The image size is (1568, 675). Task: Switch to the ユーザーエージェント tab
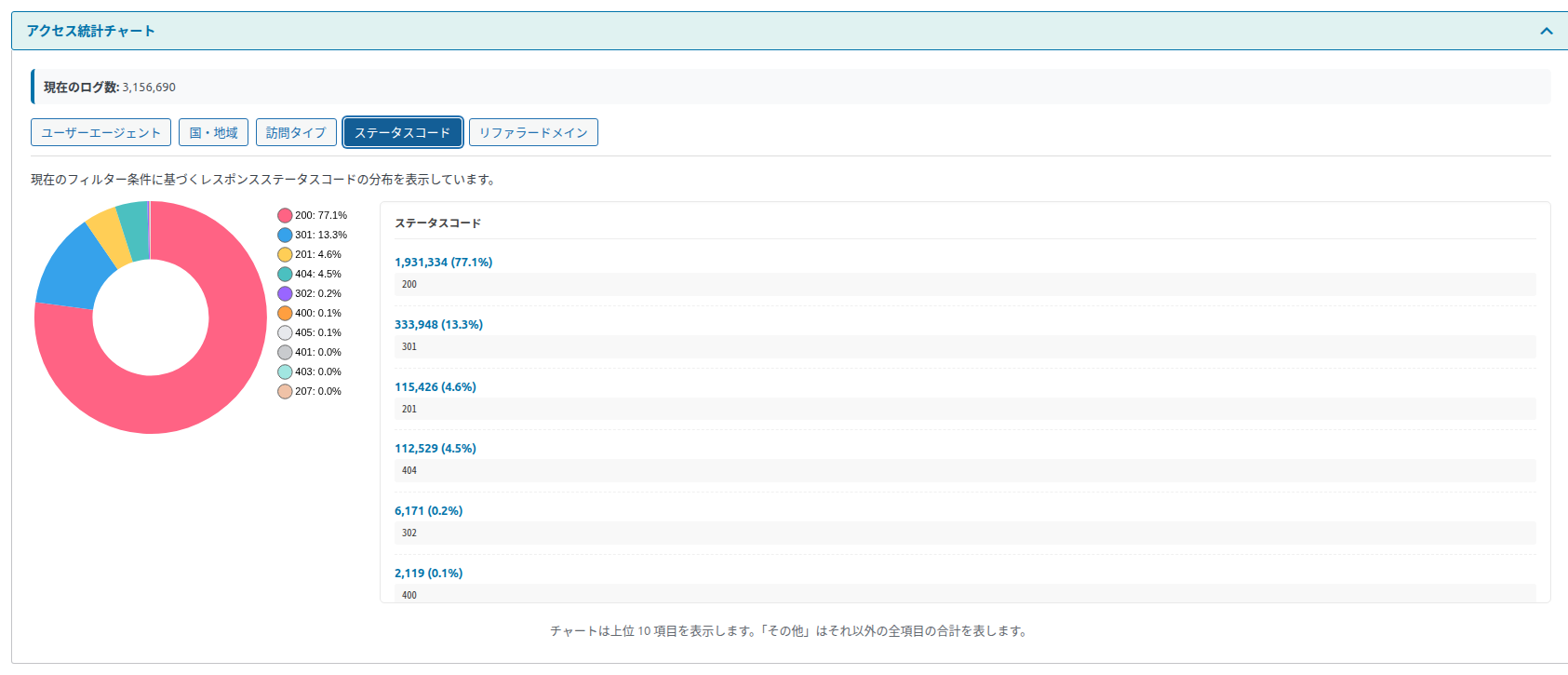coord(101,132)
